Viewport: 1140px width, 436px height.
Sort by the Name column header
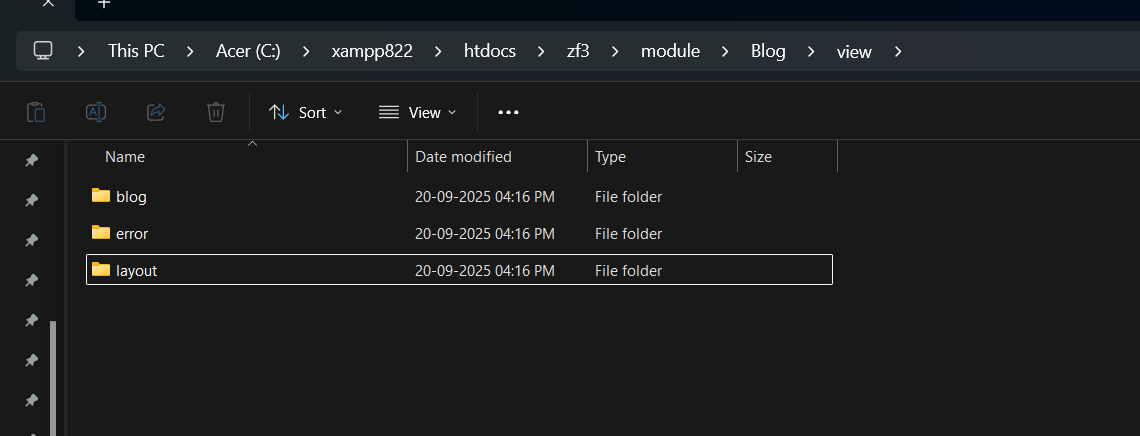point(125,157)
